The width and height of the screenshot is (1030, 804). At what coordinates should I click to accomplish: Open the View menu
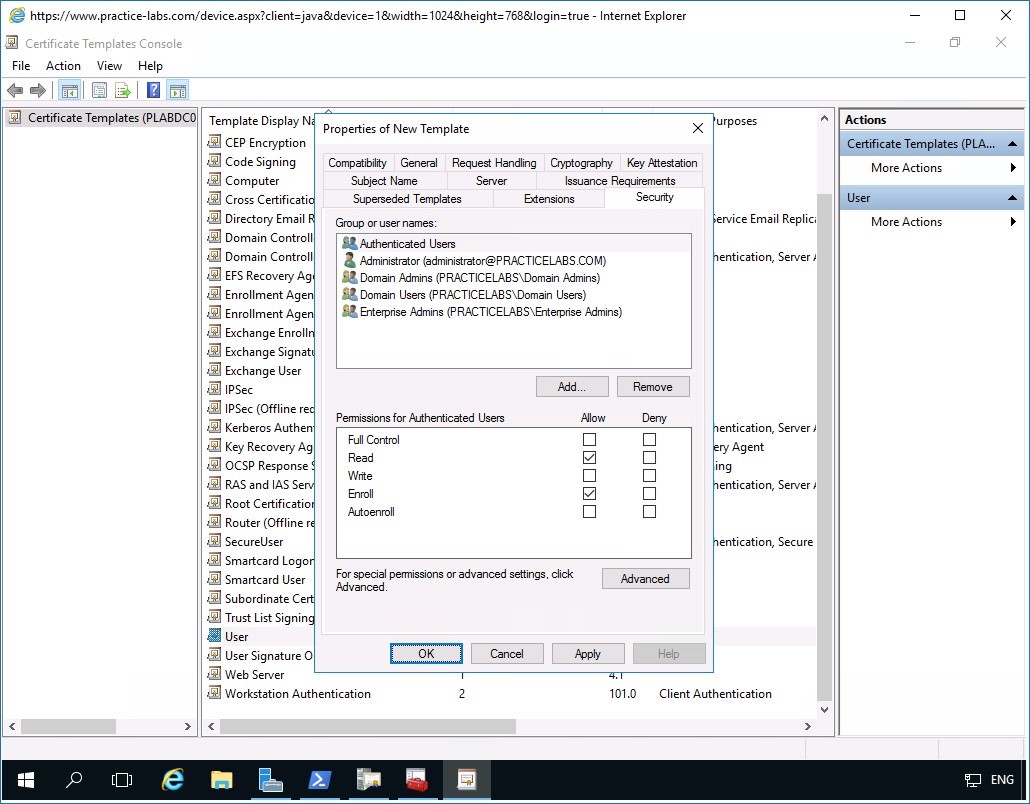click(109, 66)
